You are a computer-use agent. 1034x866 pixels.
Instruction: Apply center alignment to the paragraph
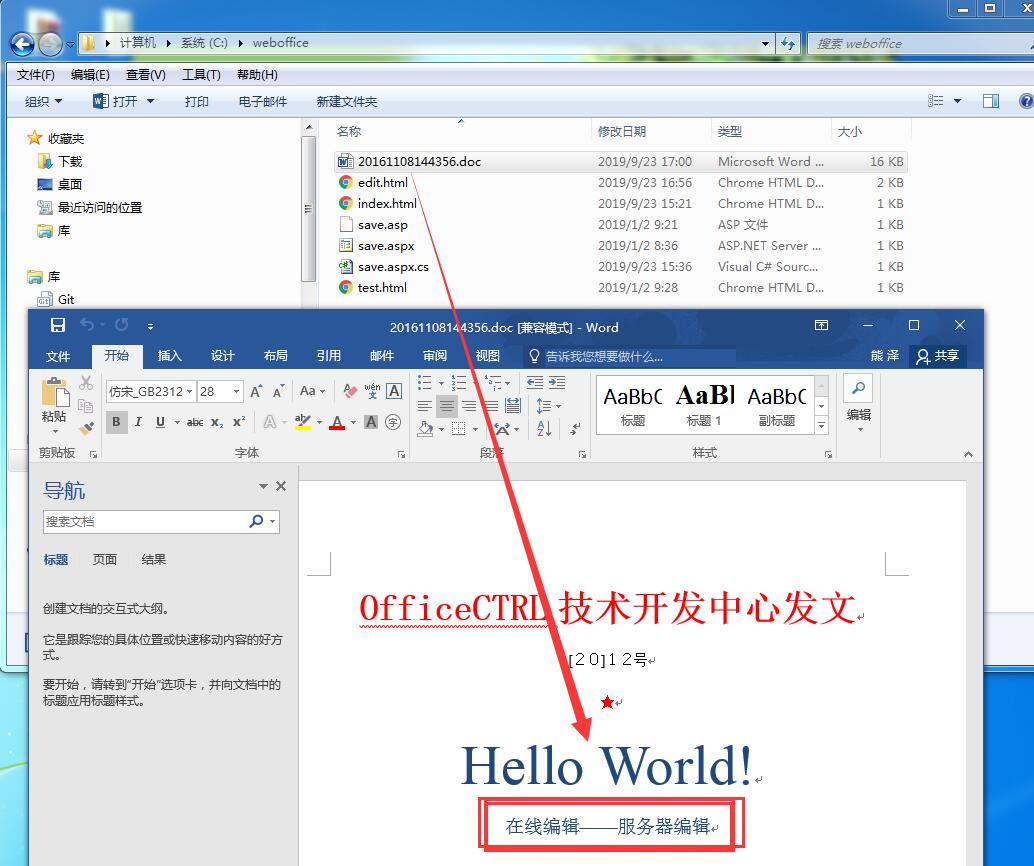point(447,406)
